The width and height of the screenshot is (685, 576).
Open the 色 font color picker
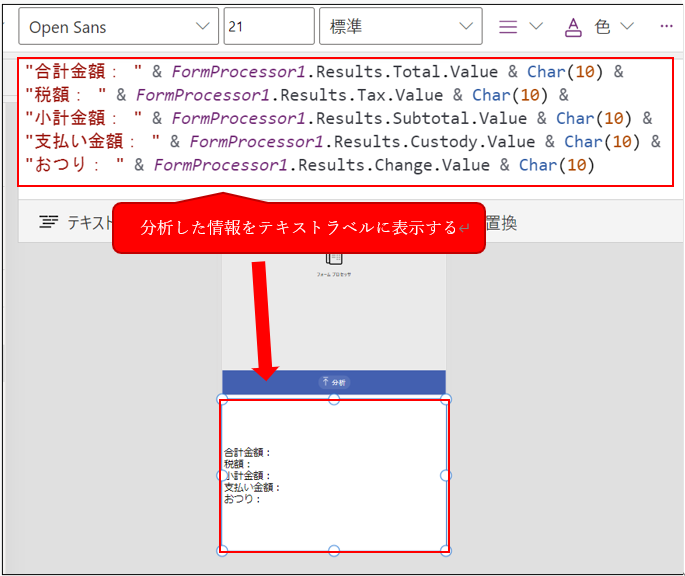[x=600, y=27]
